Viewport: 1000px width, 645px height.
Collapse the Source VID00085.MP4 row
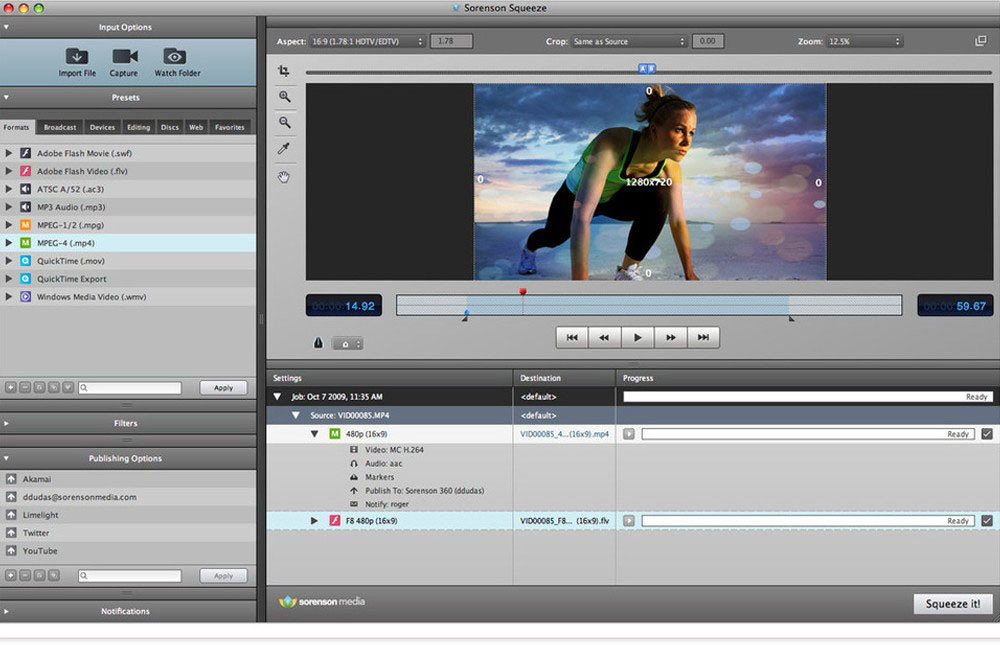click(x=295, y=415)
